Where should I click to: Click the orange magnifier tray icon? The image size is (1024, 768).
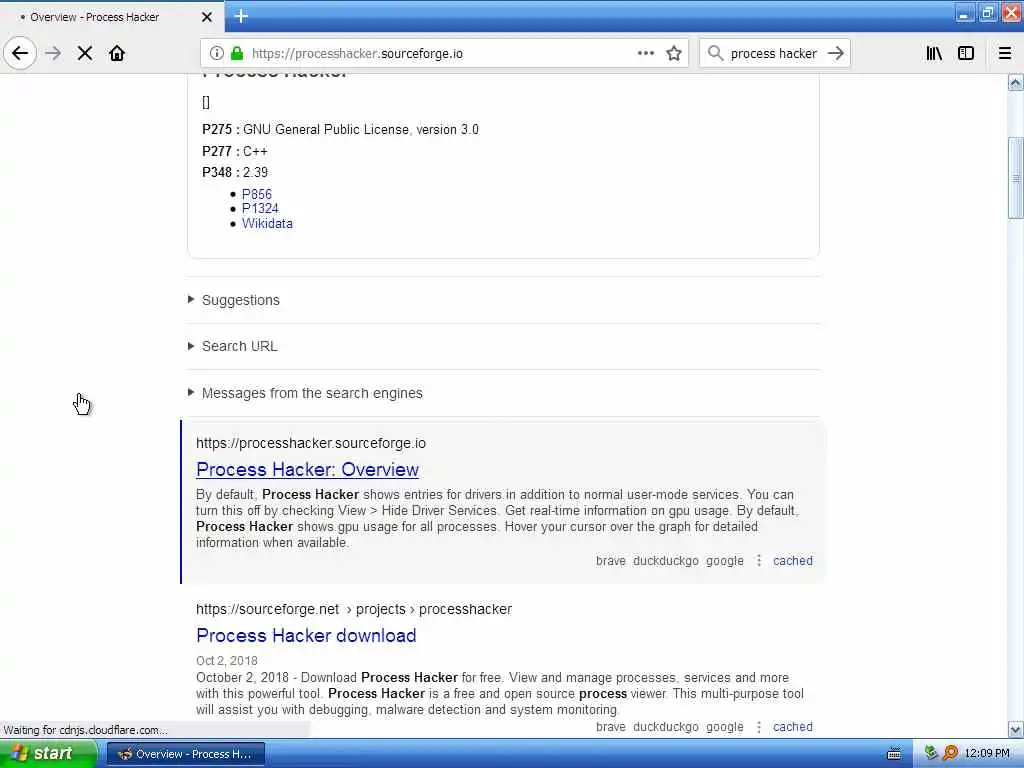[x=950, y=753]
